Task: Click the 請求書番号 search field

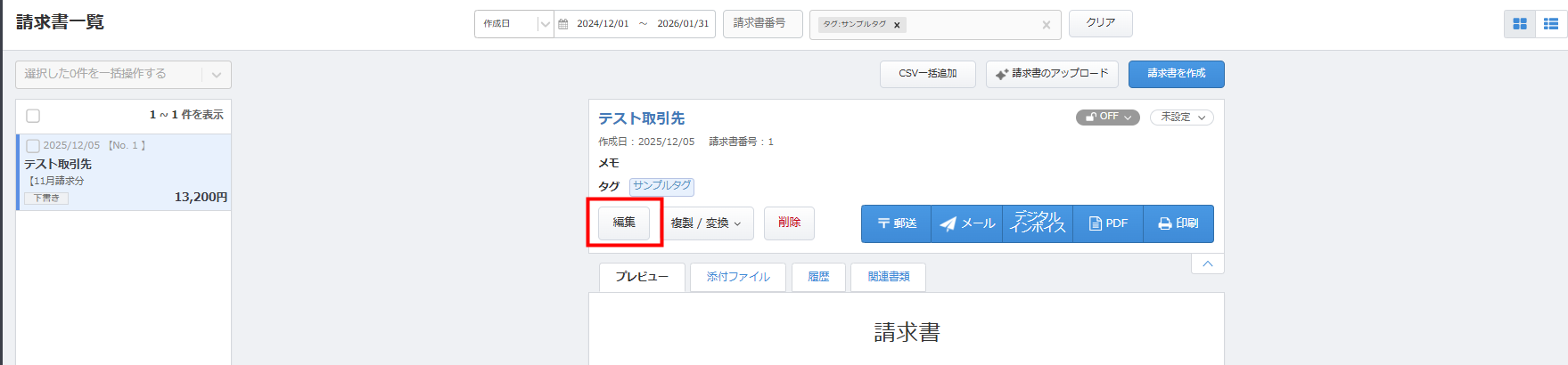Action: 762,24
